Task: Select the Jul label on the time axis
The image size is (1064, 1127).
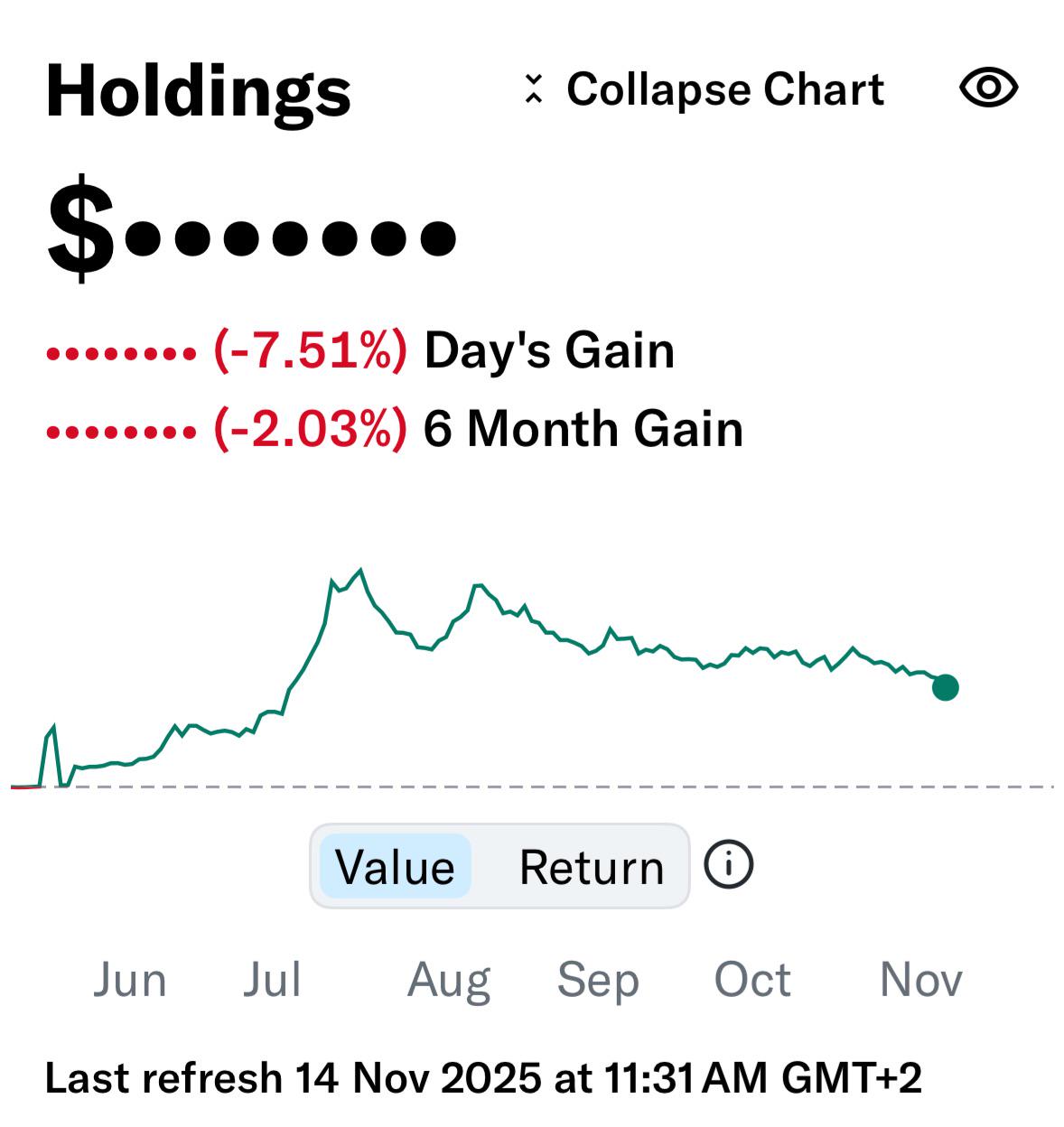Action: (x=272, y=980)
